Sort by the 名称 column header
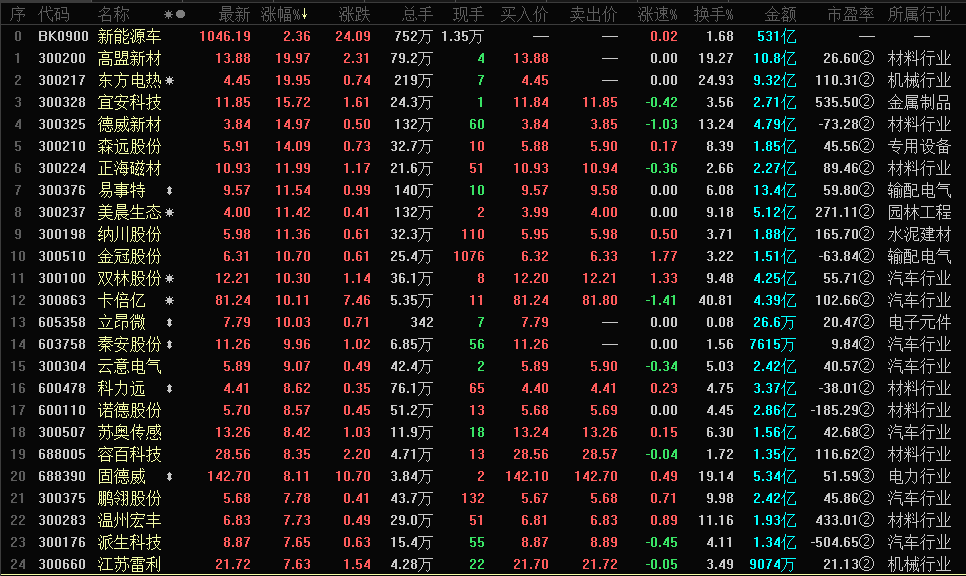 [113, 14]
